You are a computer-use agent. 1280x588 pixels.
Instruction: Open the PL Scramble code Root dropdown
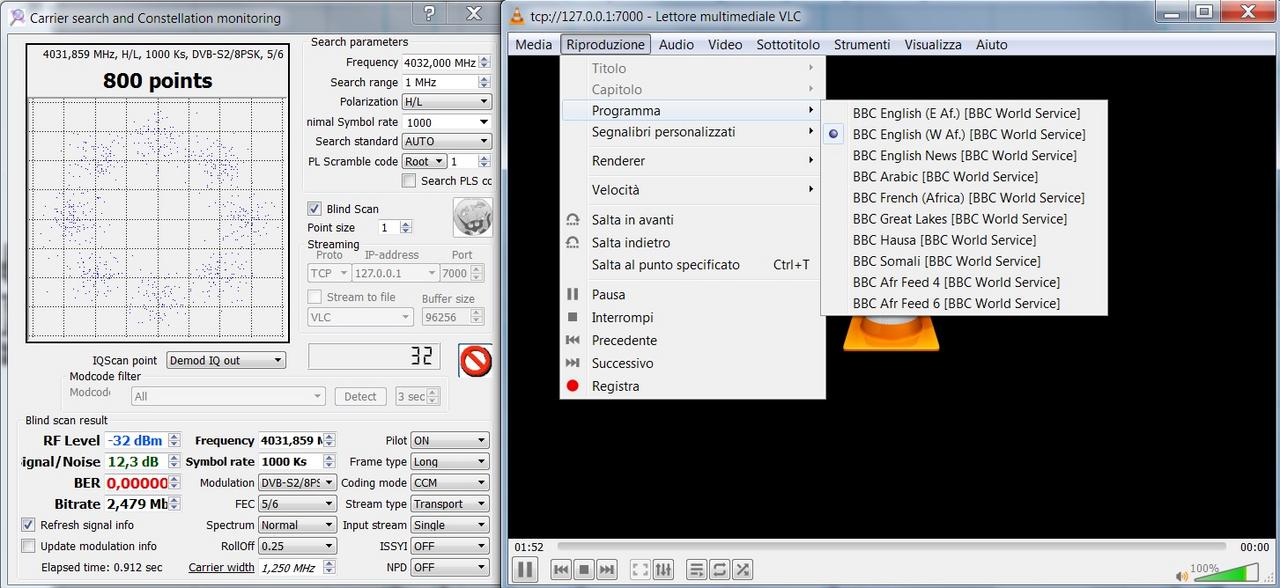click(423, 162)
